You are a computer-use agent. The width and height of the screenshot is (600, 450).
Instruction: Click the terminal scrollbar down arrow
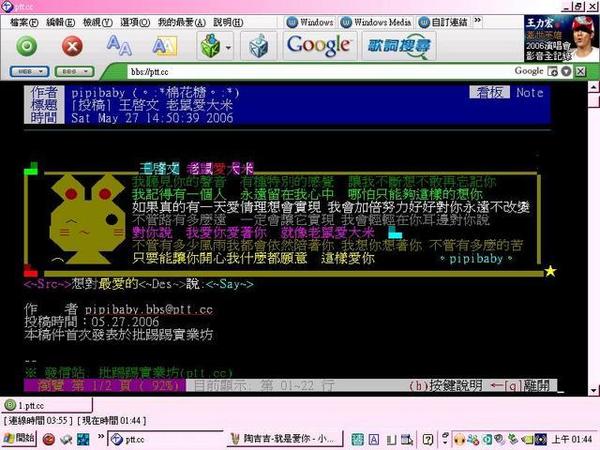tap(593, 390)
